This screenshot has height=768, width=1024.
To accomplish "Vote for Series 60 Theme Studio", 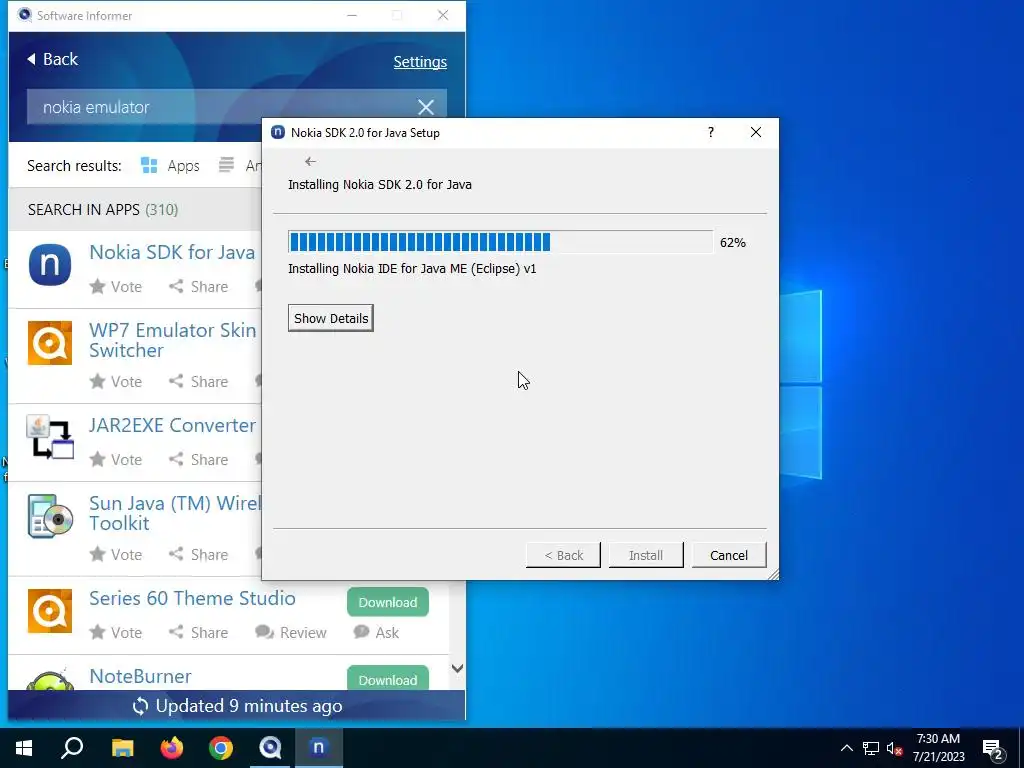I will coord(116,633).
